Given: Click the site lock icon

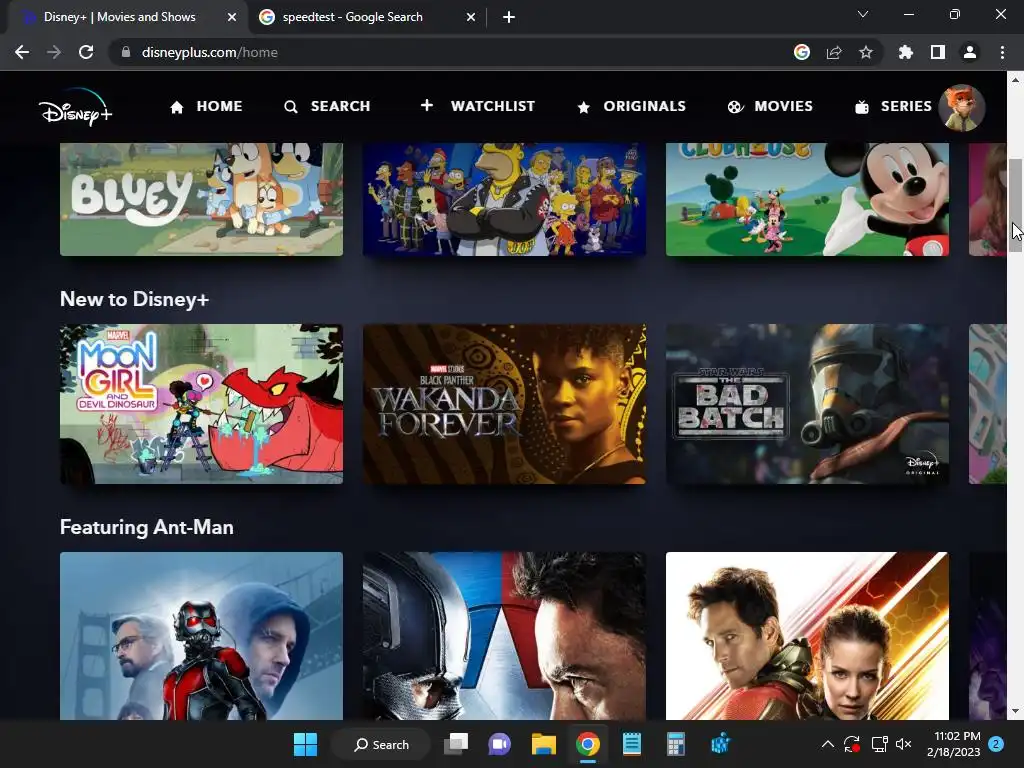Looking at the screenshot, I should pos(126,52).
